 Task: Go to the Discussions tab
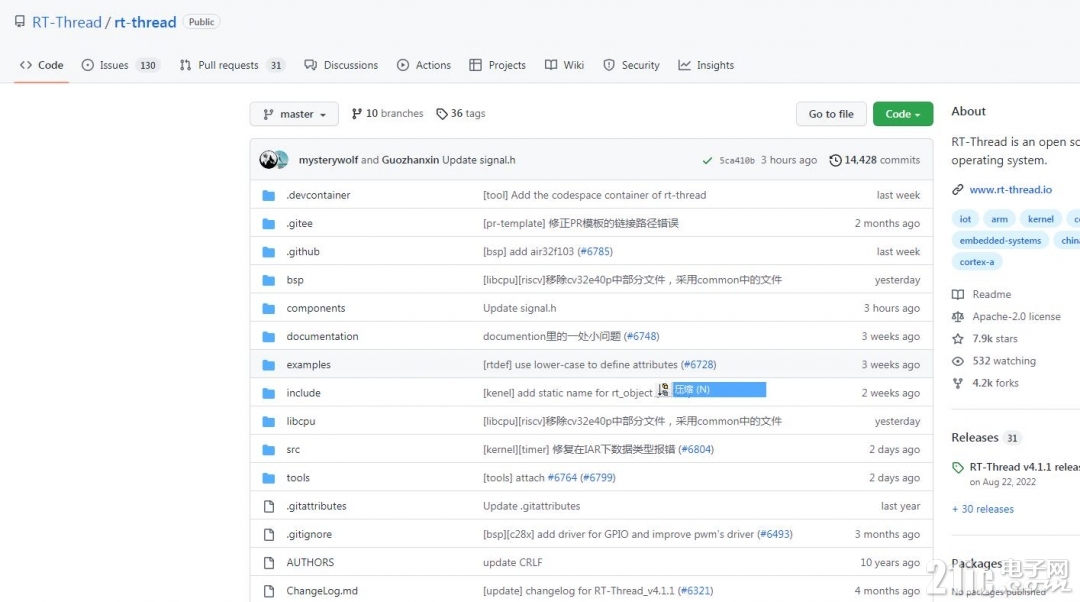(x=342, y=65)
